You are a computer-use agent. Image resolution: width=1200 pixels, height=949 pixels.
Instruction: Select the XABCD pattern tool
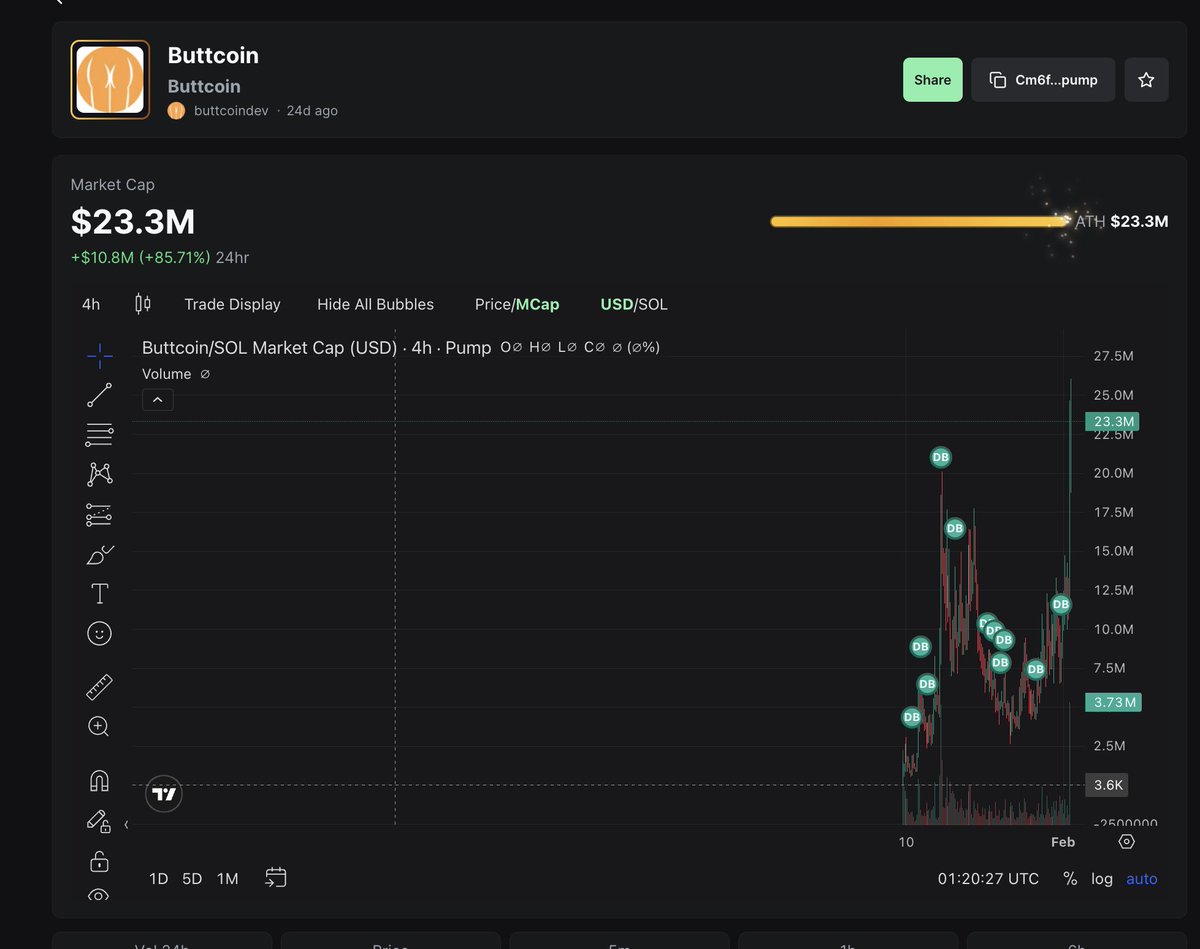pyautogui.click(x=99, y=474)
